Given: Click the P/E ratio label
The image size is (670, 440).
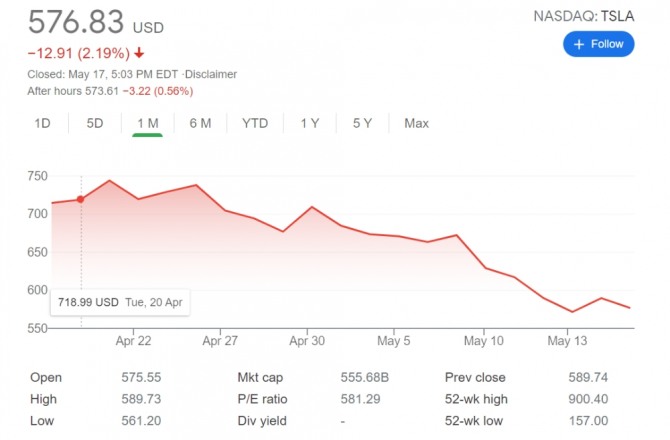Looking at the screenshot, I should pos(262,399).
